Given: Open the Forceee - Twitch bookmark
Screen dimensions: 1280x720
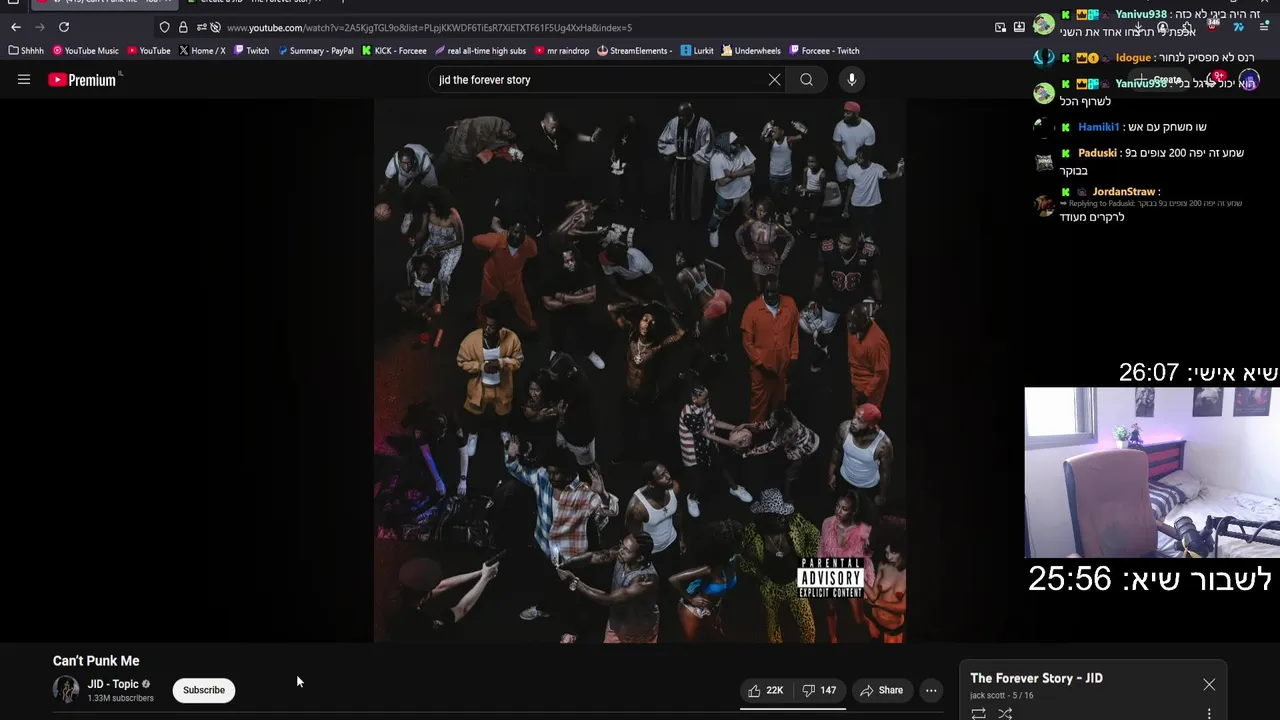Looking at the screenshot, I should pyautogui.click(x=824, y=51).
